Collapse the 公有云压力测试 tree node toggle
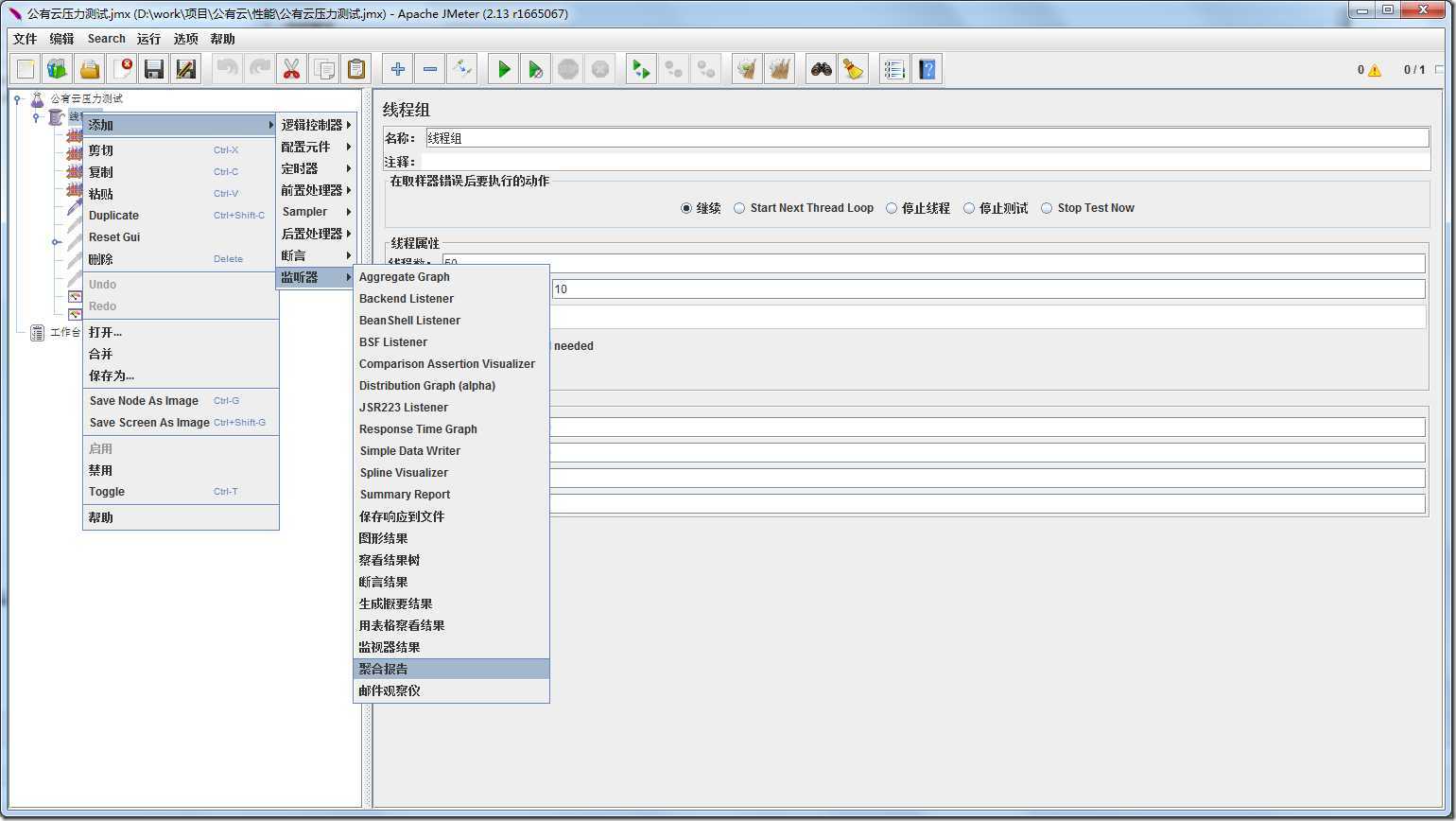The image size is (1456, 821). pos(17,98)
